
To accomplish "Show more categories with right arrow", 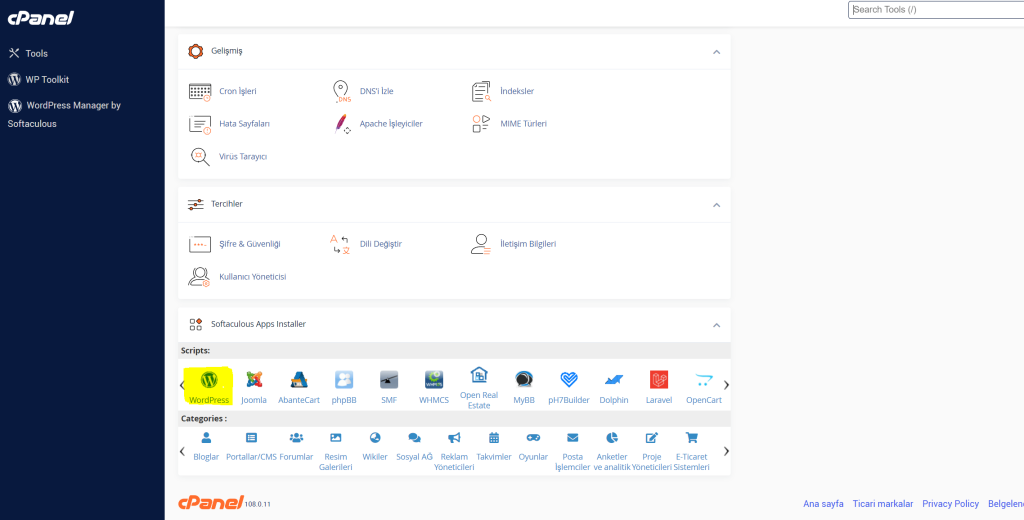I will coord(726,451).
